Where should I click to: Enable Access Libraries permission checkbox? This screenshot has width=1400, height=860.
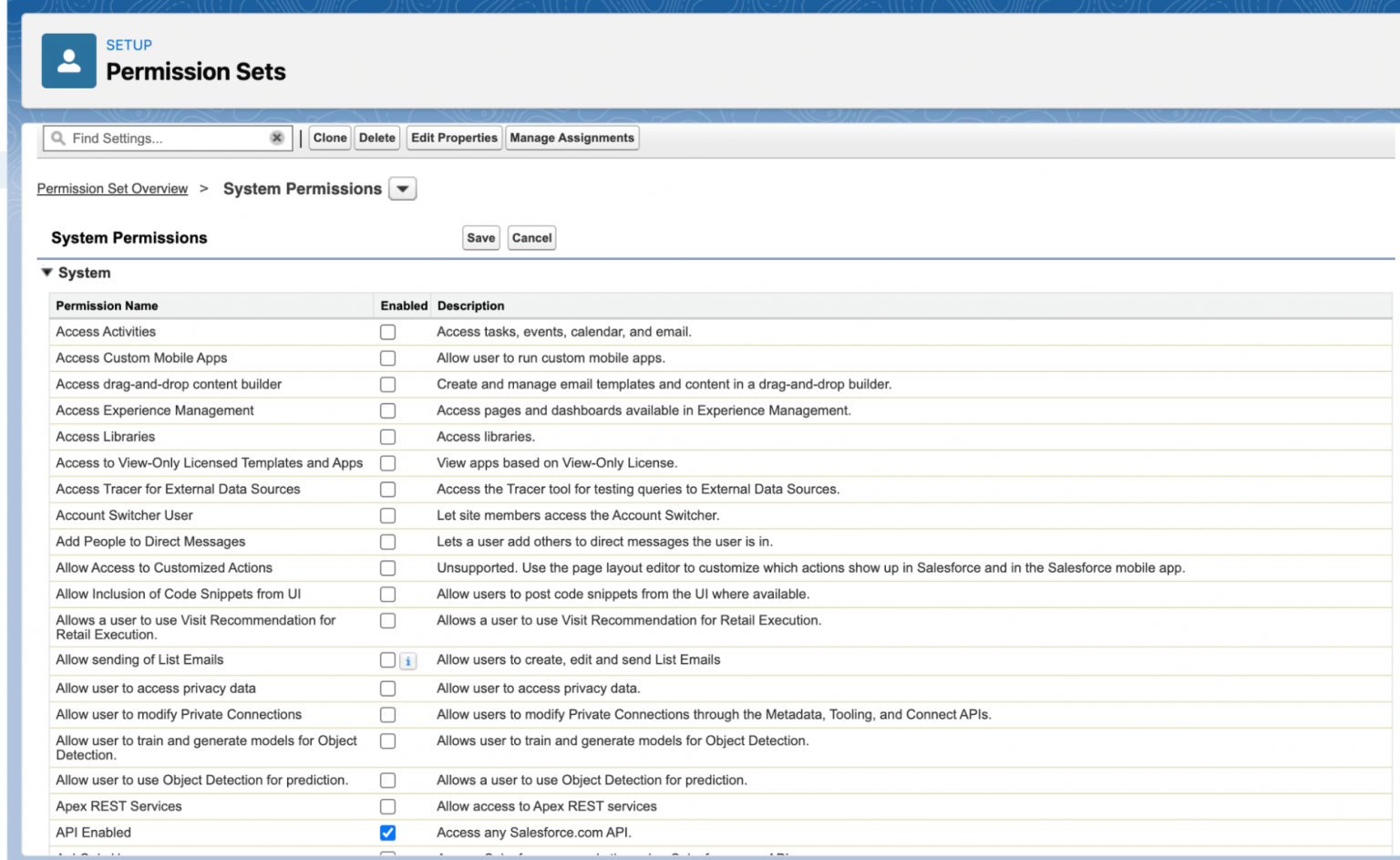point(387,437)
